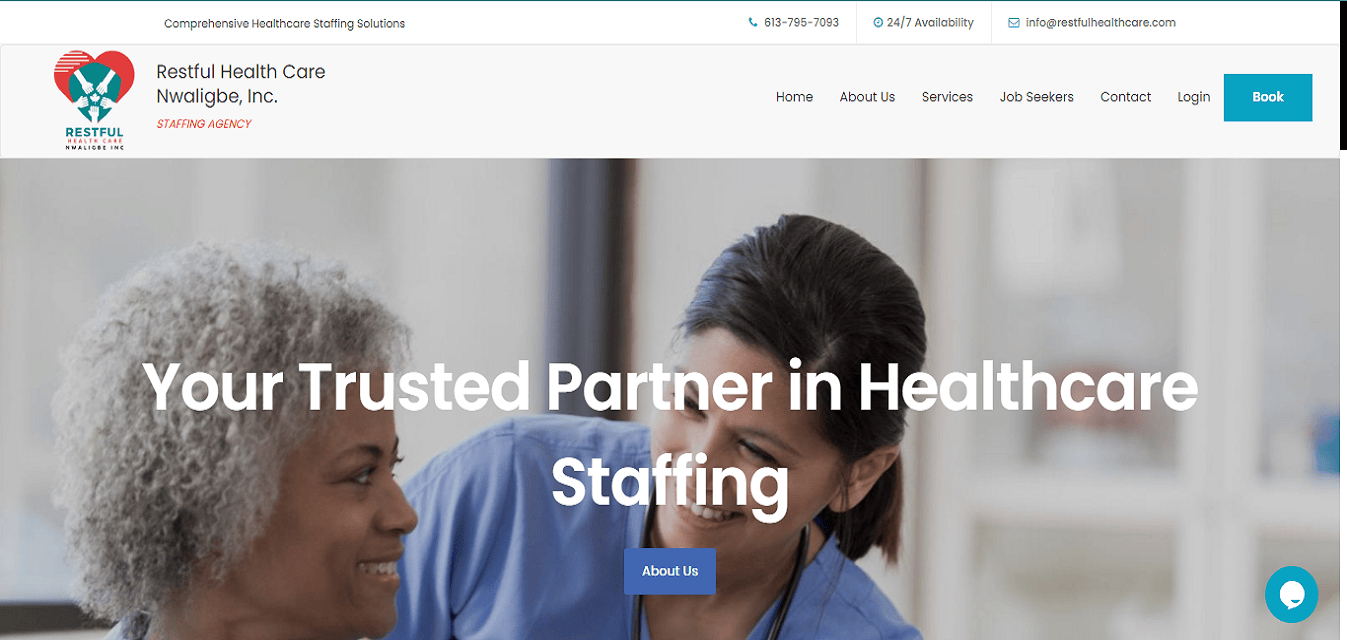The image size is (1347, 640).
Task: Select Job Seekers in the navigation
Action: coord(1036,97)
